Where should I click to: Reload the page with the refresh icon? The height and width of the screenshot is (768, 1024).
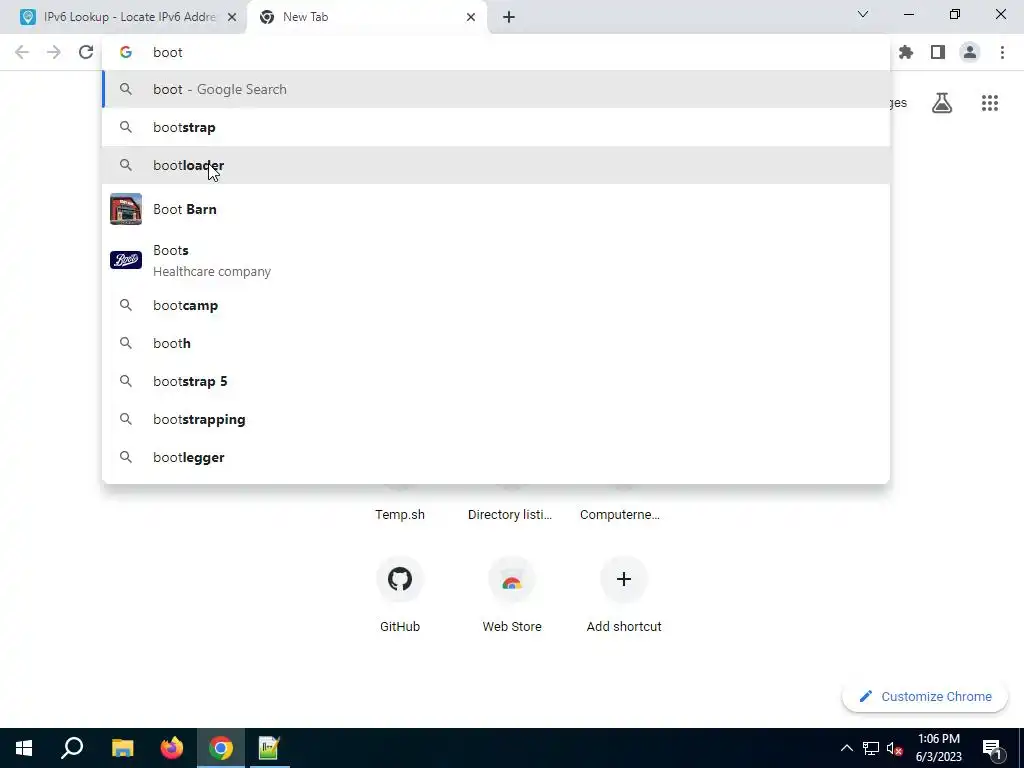pos(86,52)
